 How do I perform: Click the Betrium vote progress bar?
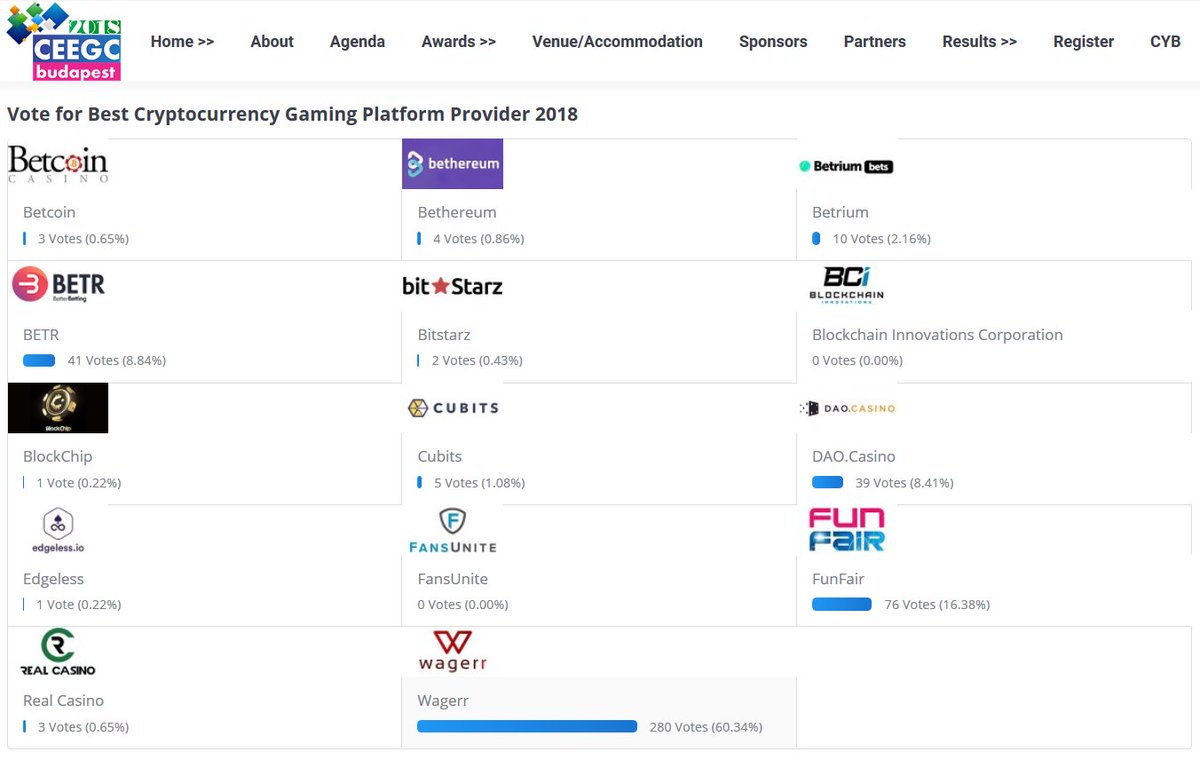(x=816, y=238)
